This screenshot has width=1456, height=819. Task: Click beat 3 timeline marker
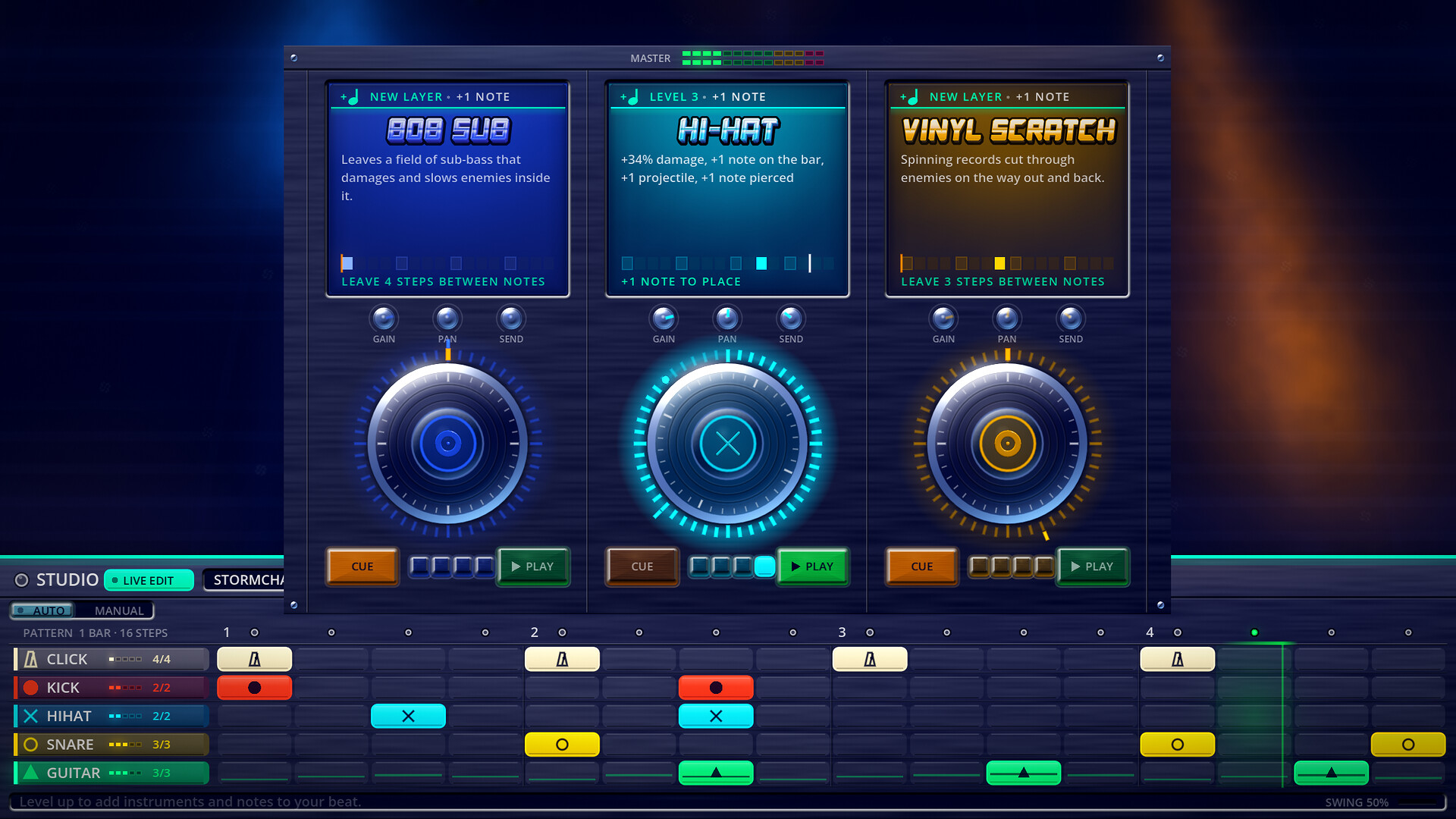click(870, 632)
